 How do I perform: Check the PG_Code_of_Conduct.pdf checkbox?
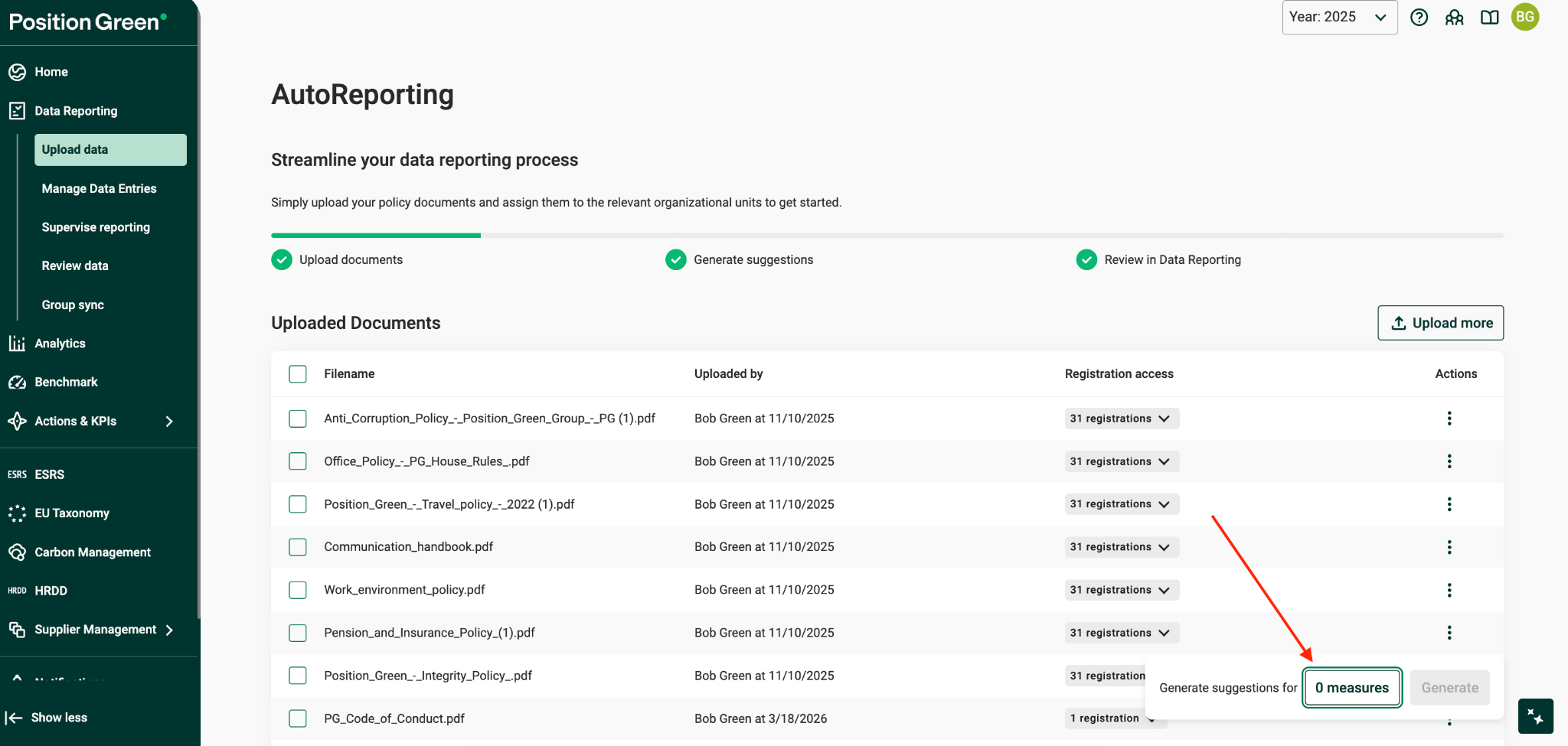[x=298, y=718]
